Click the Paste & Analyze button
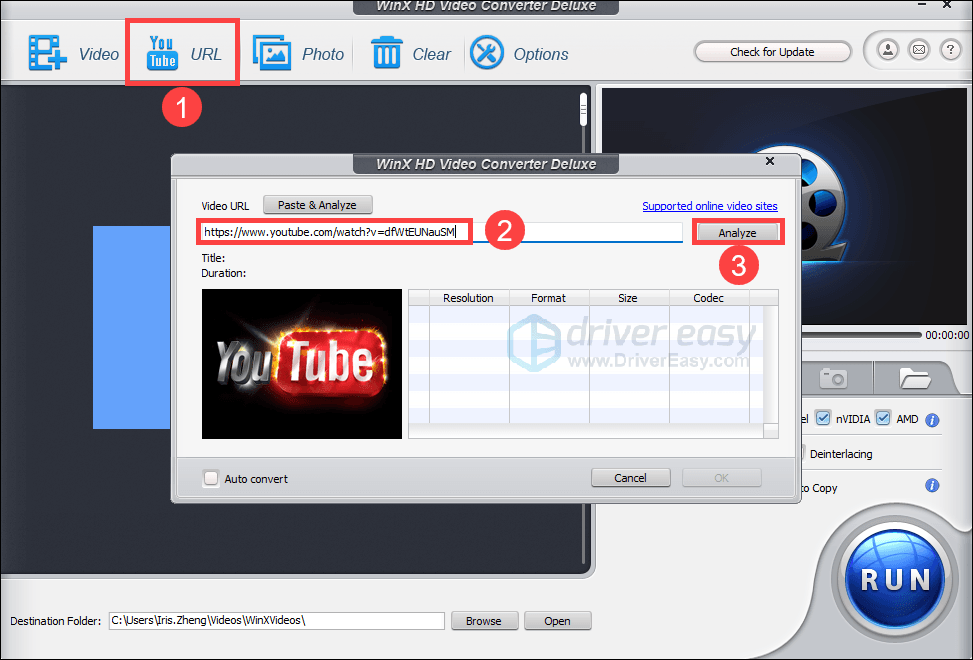Image resolution: width=973 pixels, height=660 pixels. pyautogui.click(x=317, y=205)
